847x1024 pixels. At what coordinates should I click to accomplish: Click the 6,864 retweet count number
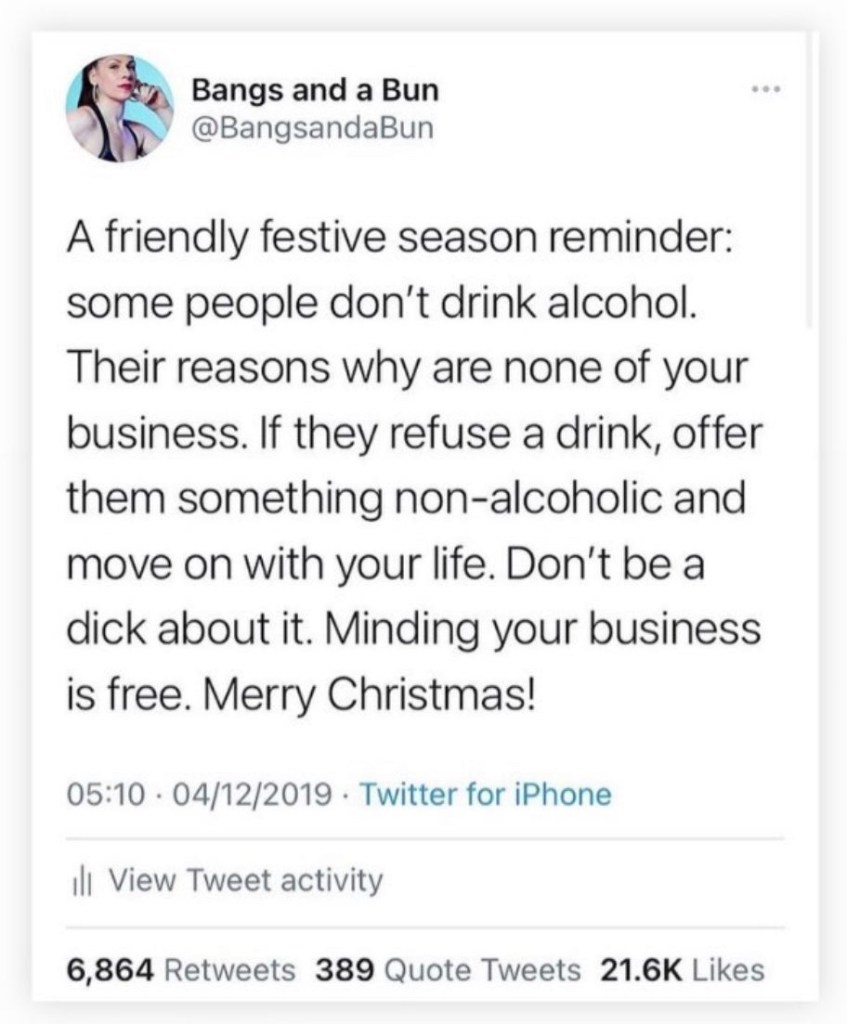pyautogui.click(x=108, y=968)
